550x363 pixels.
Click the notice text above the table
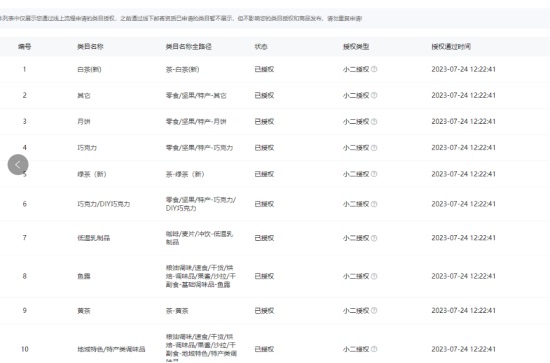(x=181, y=18)
